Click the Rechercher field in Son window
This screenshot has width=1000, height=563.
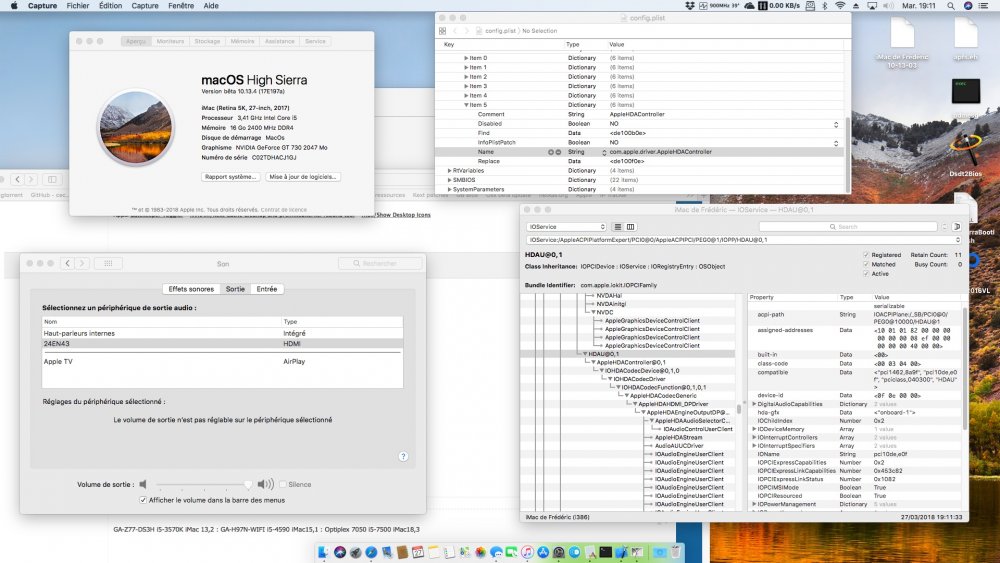(380, 263)
